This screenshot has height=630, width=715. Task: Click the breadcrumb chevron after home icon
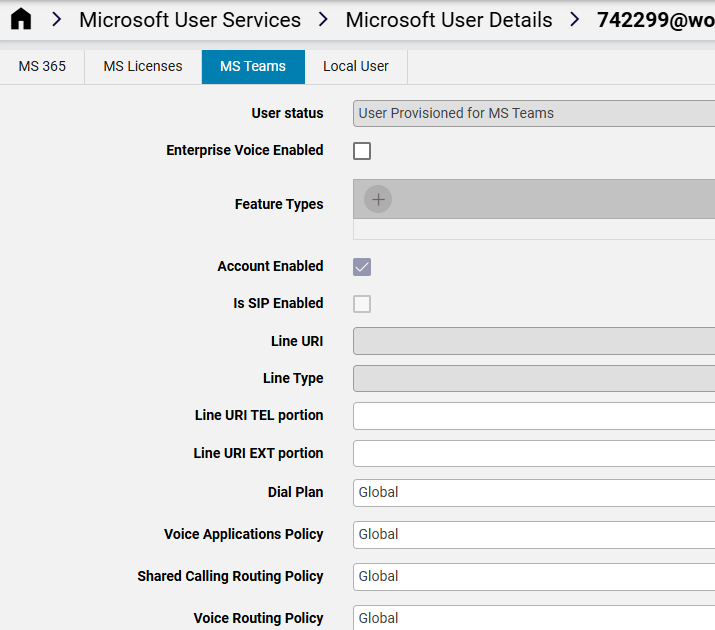57,20
